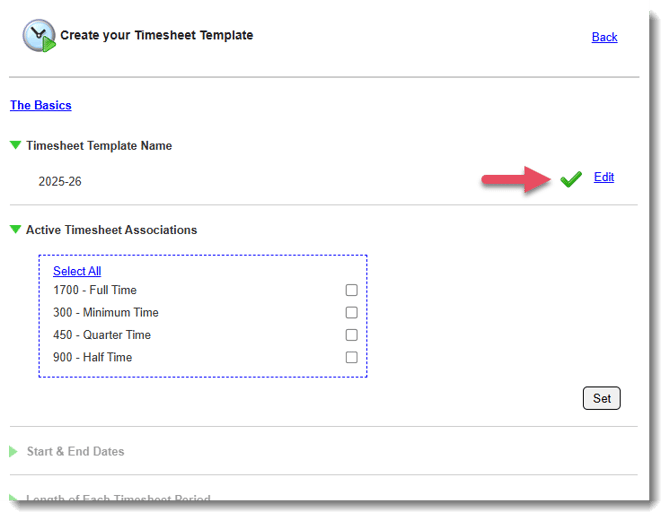Screen dimensions: 670x521
Task: Check the 1700 - Full Time box
Action: (351, 291)
